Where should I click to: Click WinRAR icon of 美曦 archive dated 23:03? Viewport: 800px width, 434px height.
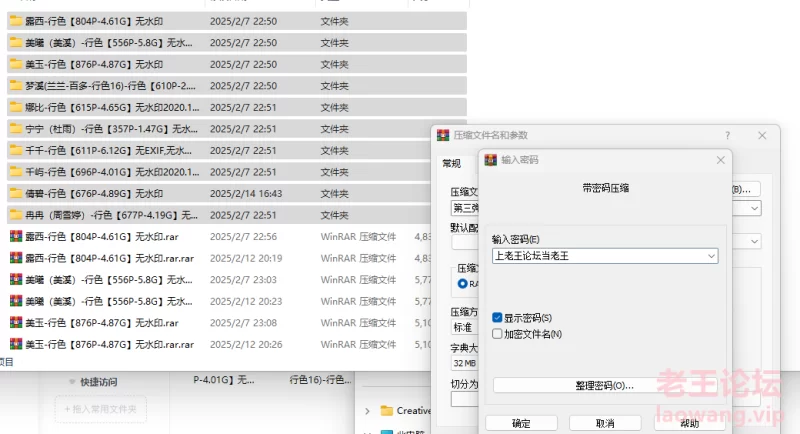(x=16, y=279)
